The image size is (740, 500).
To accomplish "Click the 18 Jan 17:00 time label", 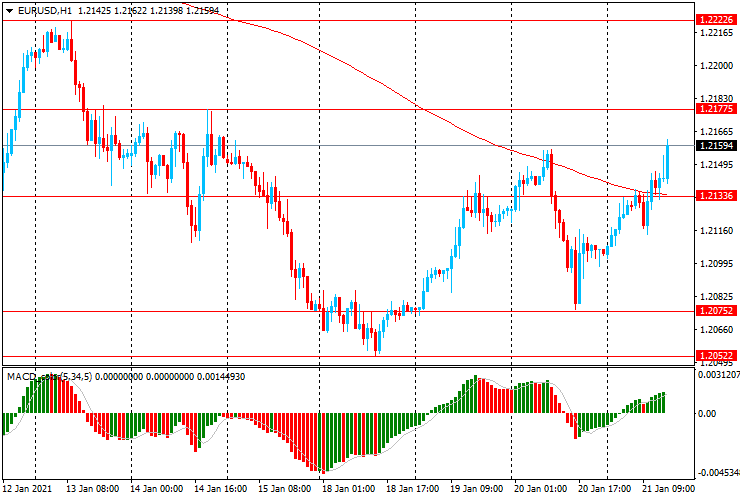I will 413,489.
